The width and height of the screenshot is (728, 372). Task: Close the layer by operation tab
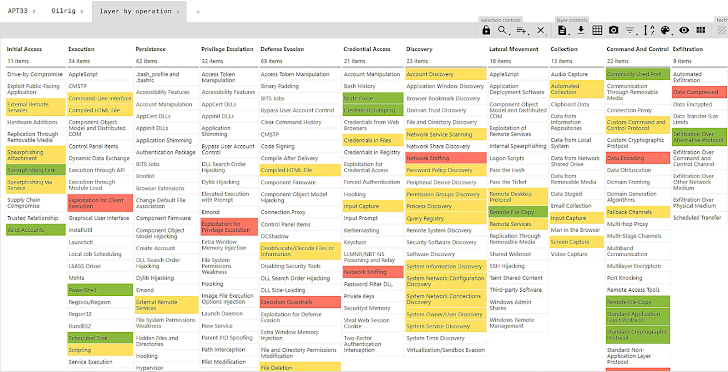click(178, 12)
